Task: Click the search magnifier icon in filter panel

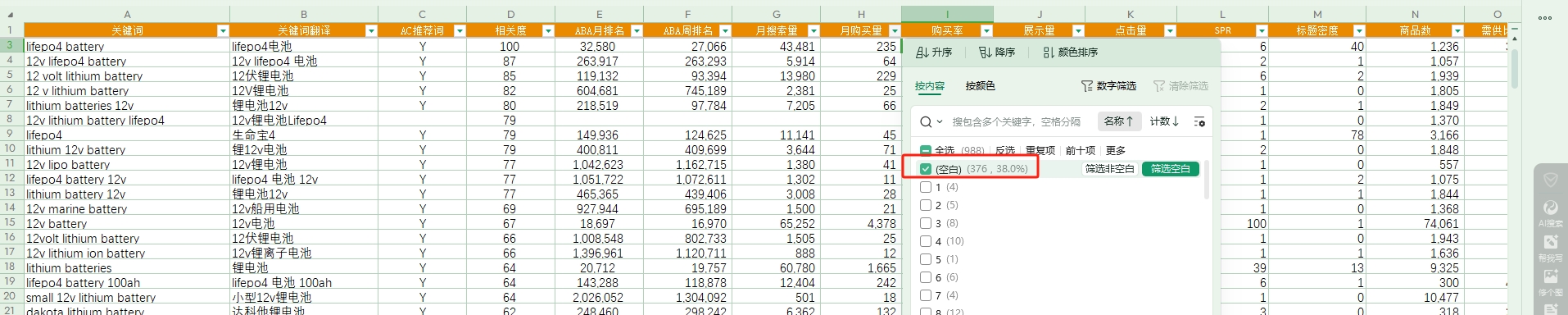Action: coord(926,122)
